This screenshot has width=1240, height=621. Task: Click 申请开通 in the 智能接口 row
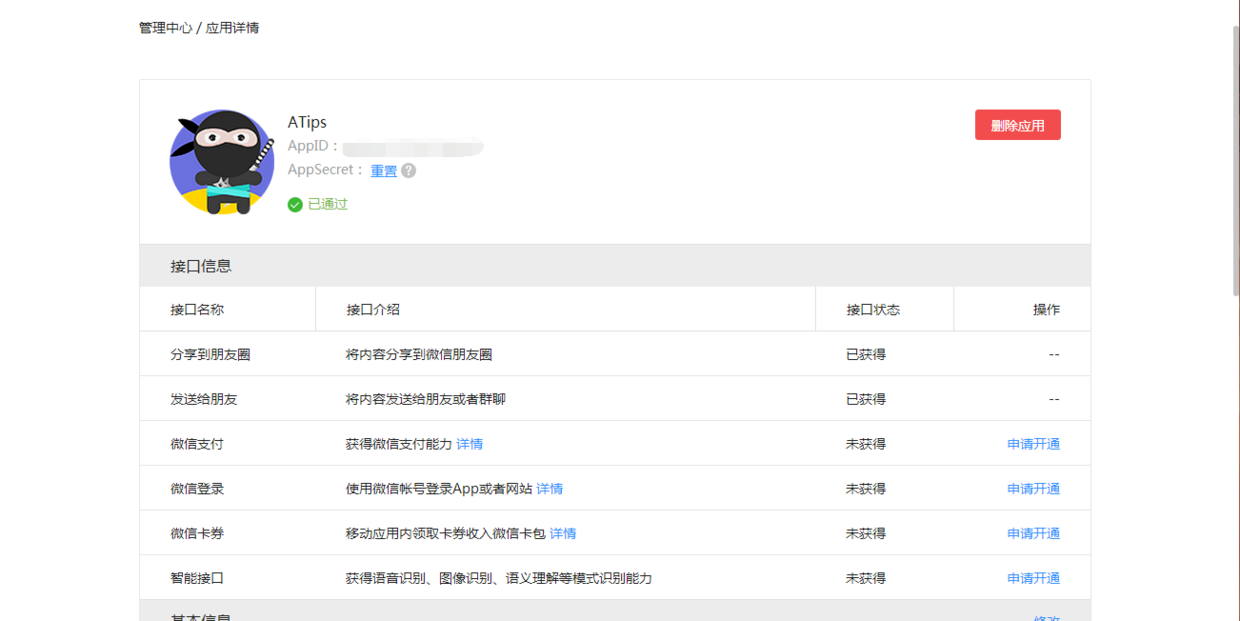(x=1034, y=578)
